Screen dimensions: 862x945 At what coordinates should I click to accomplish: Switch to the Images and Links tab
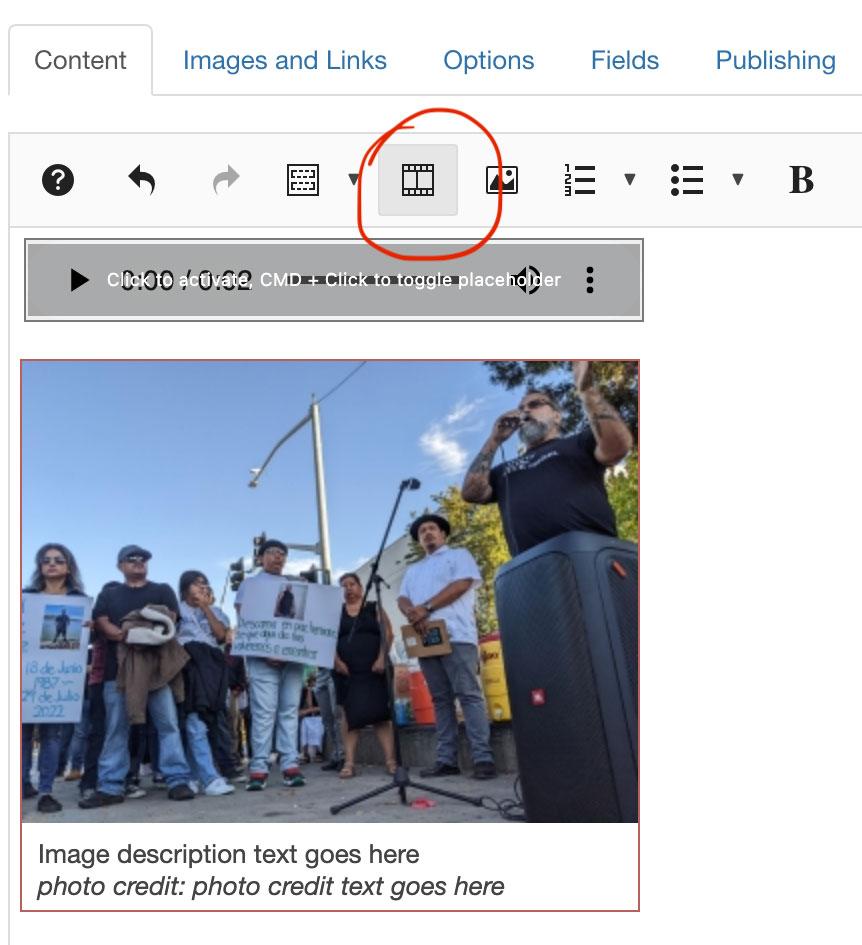pyautogui.click(x=284, y=60)
